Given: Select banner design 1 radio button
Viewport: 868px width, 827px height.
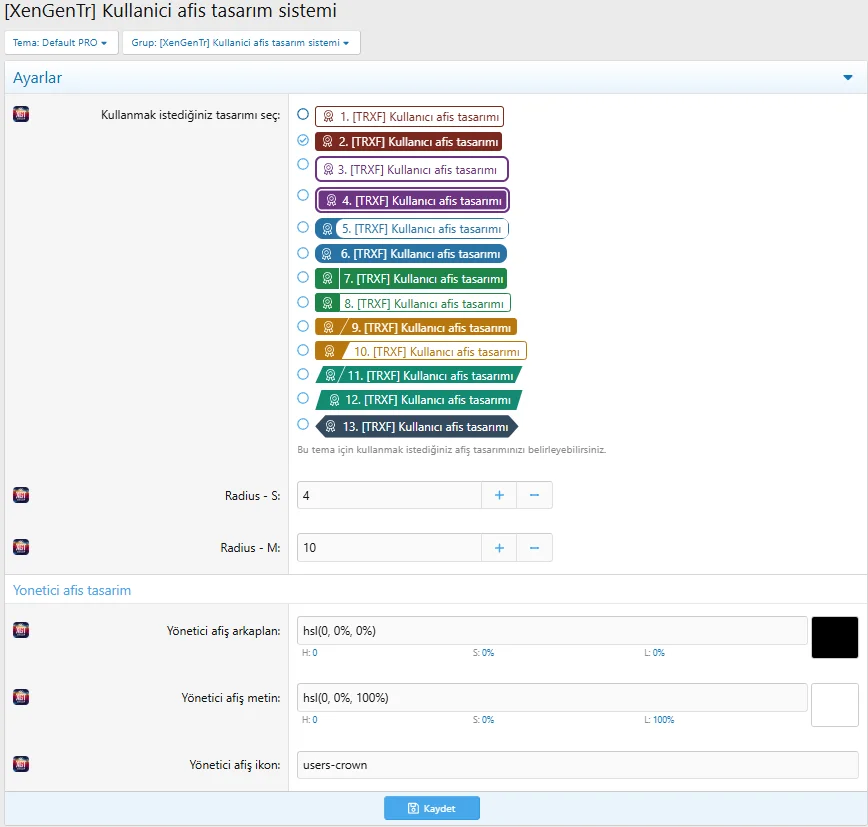Looking at the screenshot, I should pos(303,114).
